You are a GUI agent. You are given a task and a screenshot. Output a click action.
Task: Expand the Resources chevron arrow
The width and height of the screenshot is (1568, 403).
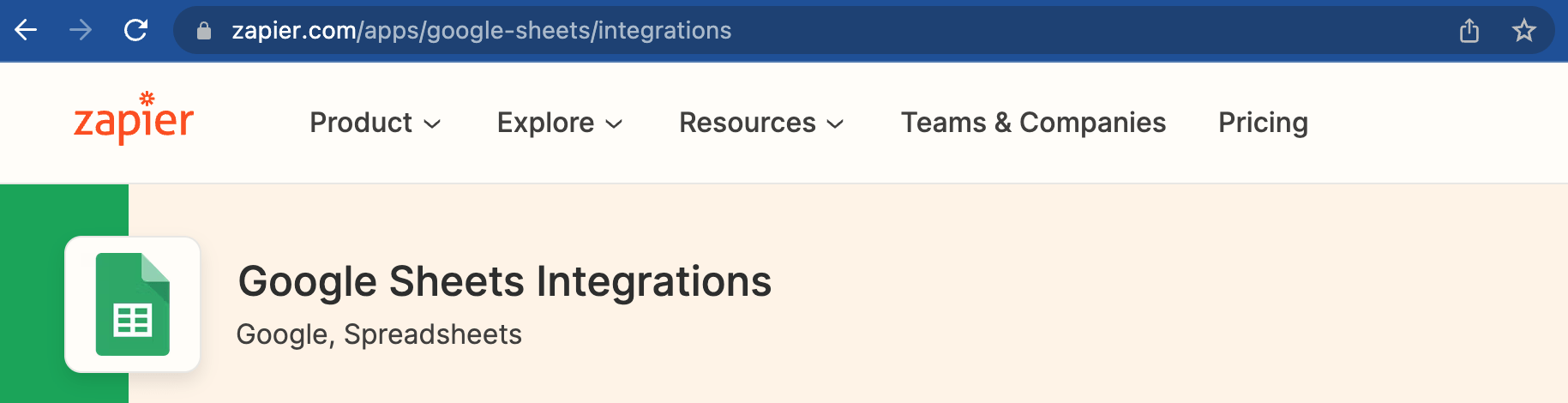pyautogui.click(x=835, y=124)
